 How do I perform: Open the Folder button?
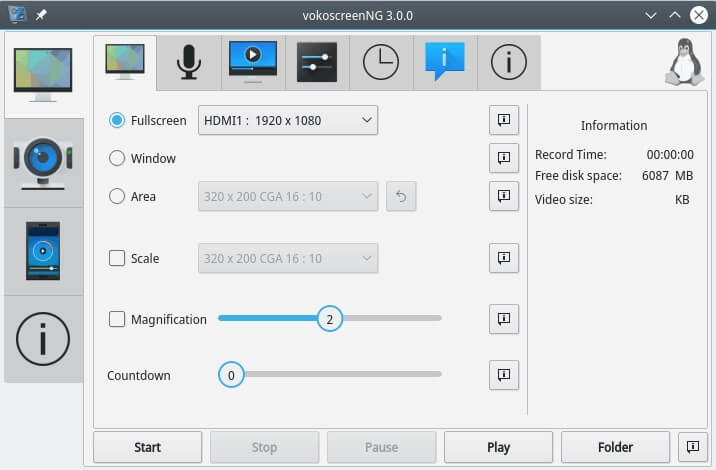(615, 447)
